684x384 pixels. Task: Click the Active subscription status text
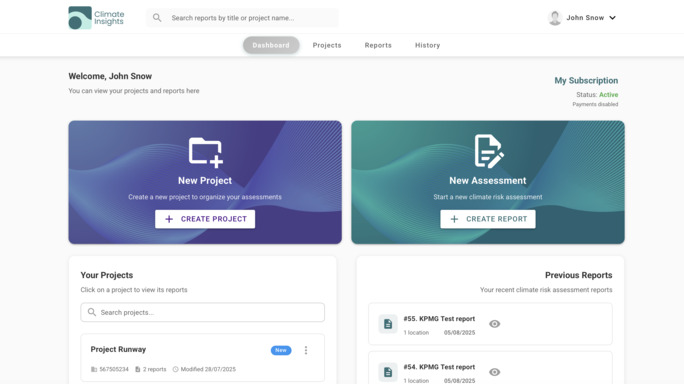tap(609, 95)
